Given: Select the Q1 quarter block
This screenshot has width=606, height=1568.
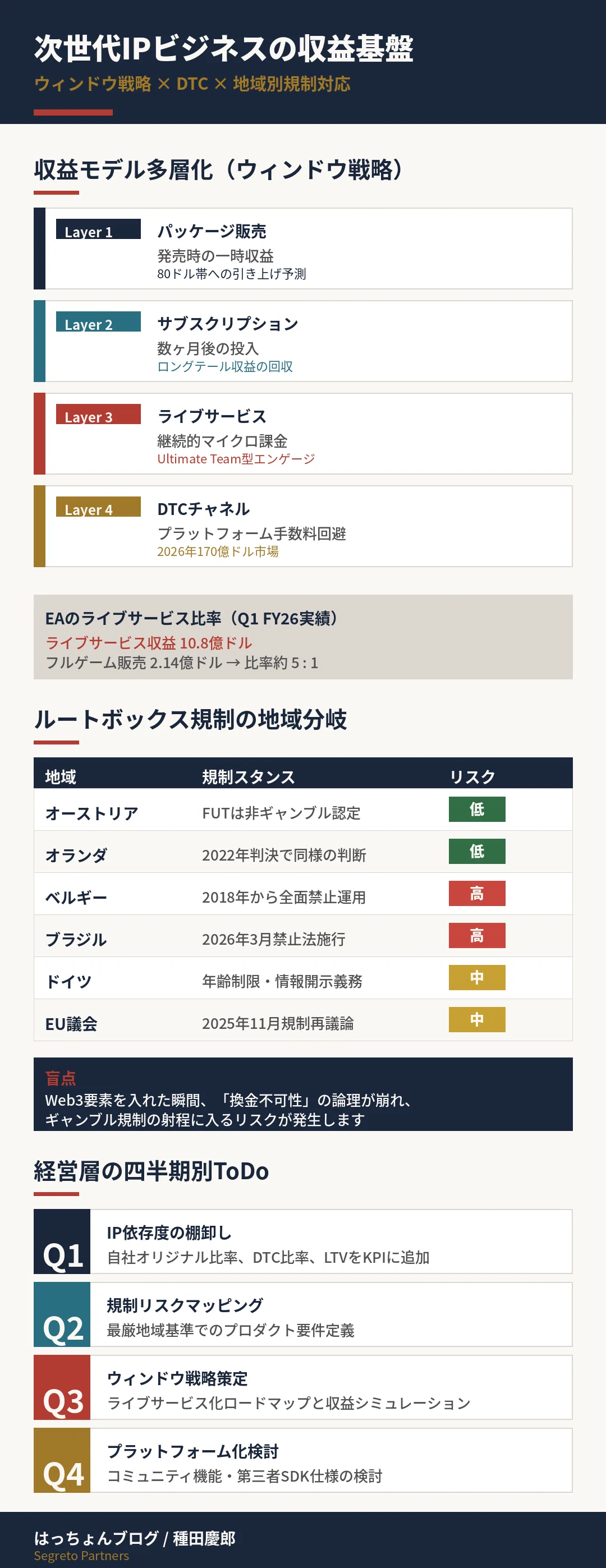Looking at the screenshot, I should 62,1241.
